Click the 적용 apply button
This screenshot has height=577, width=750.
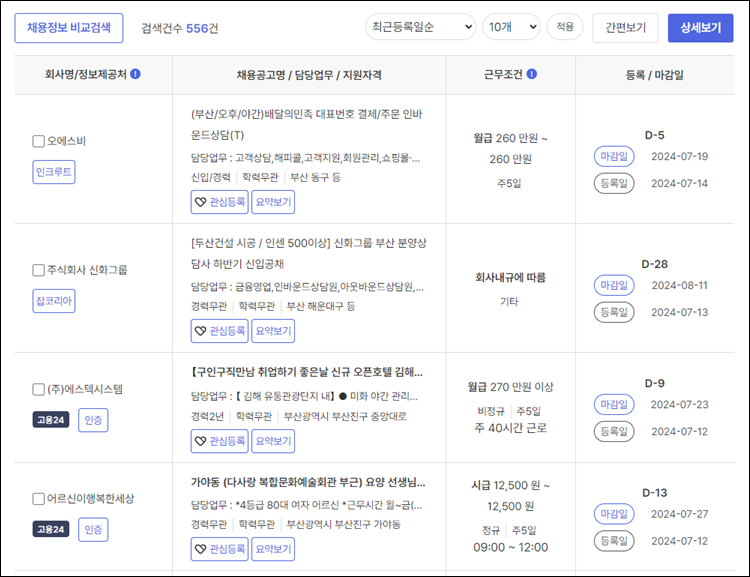(x=565, y=27)
